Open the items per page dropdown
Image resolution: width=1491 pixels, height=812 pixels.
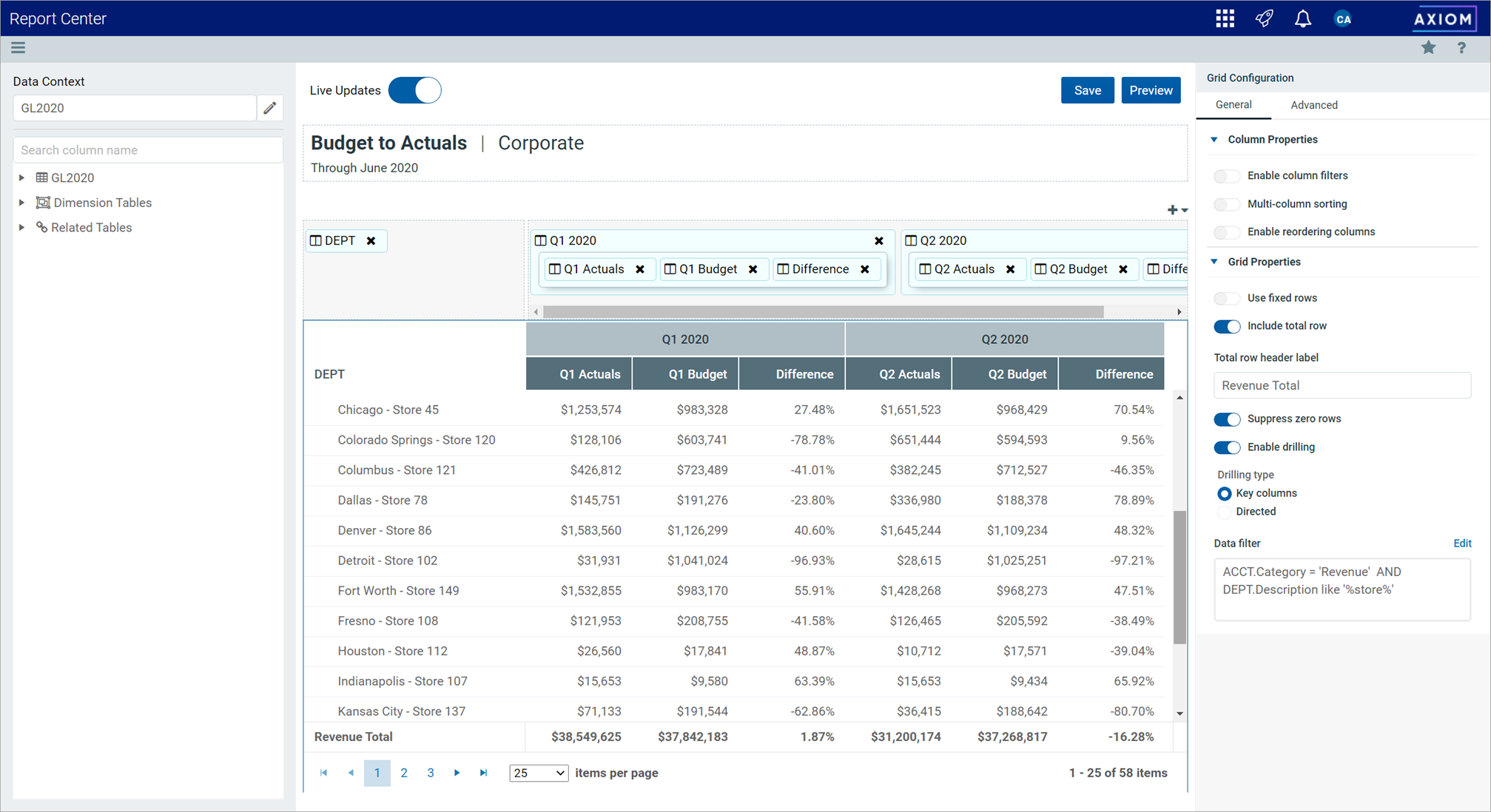539,773
